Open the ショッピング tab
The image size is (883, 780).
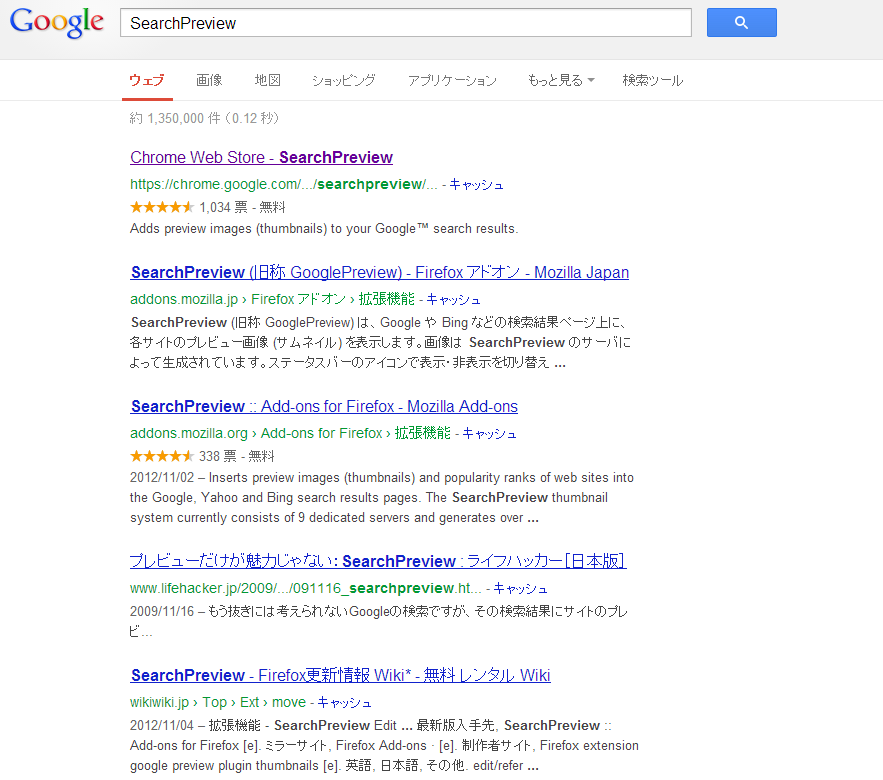344,81
